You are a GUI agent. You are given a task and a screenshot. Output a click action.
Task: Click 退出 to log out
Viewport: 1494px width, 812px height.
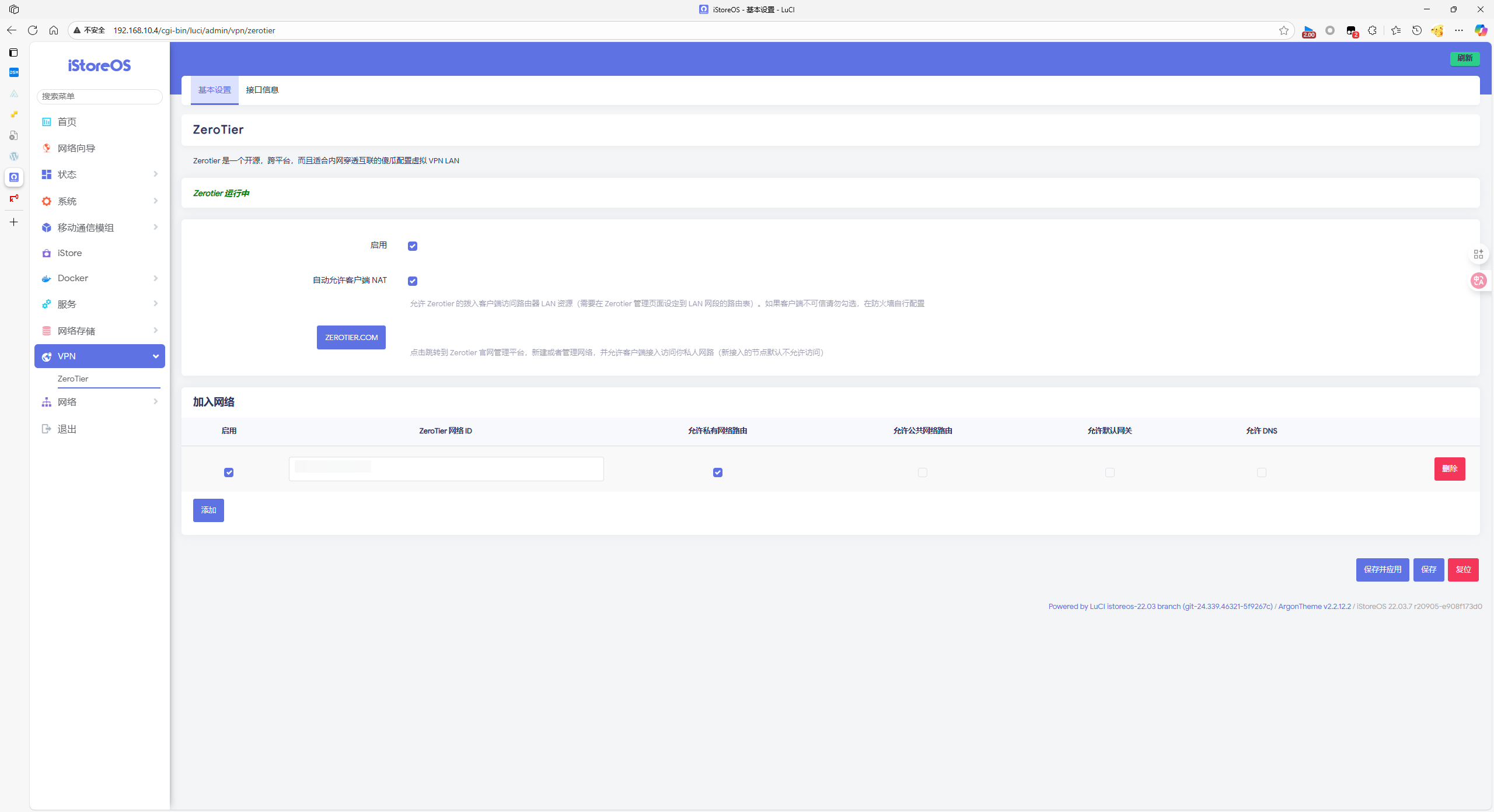point(100,429)
